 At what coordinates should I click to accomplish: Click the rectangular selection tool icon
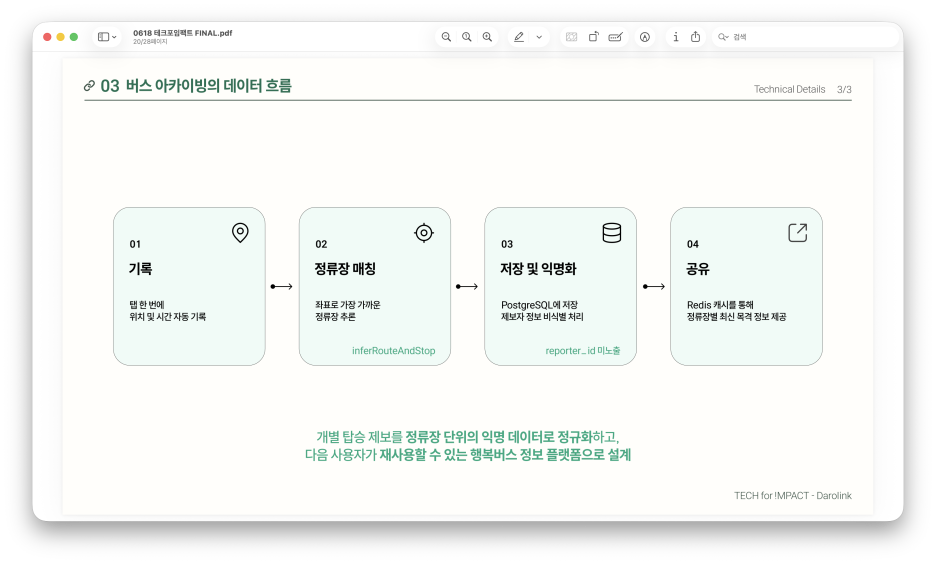click(571, 37)
